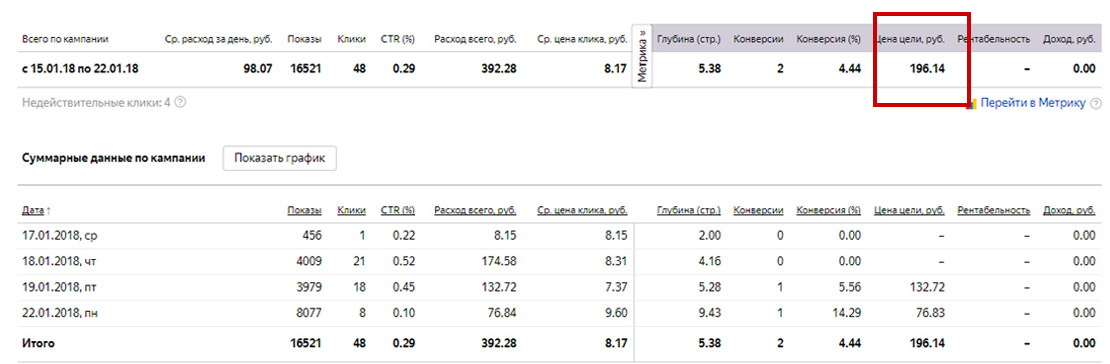Sort table by Показы column header
The image size is (1110, 364).
(304, 210)
